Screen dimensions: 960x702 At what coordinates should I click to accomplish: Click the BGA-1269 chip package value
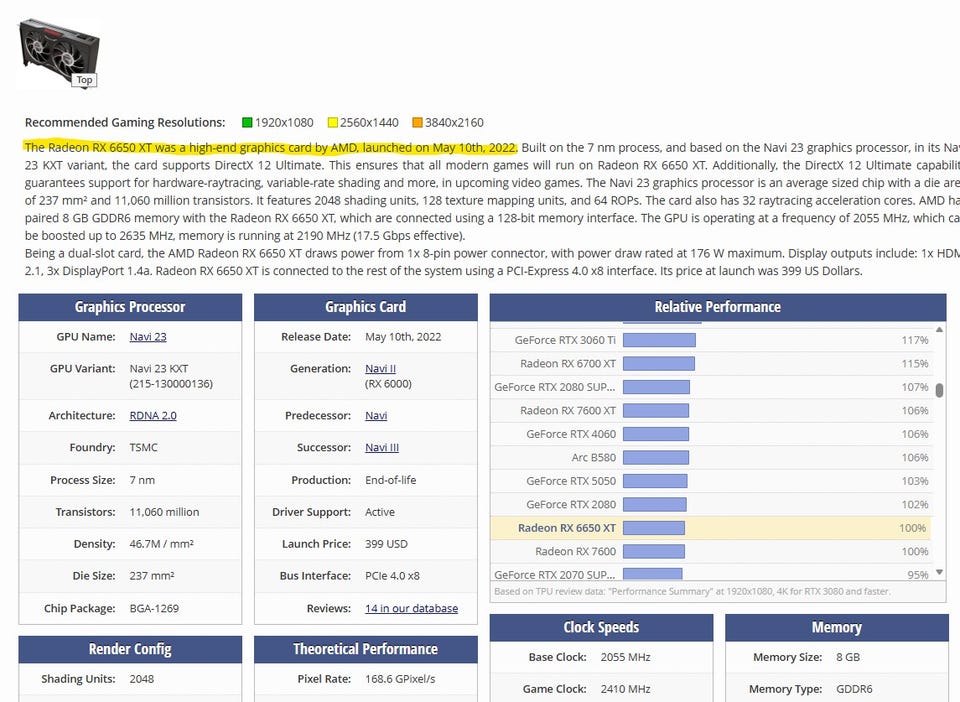pyautogui.click(x=154, y=608)
